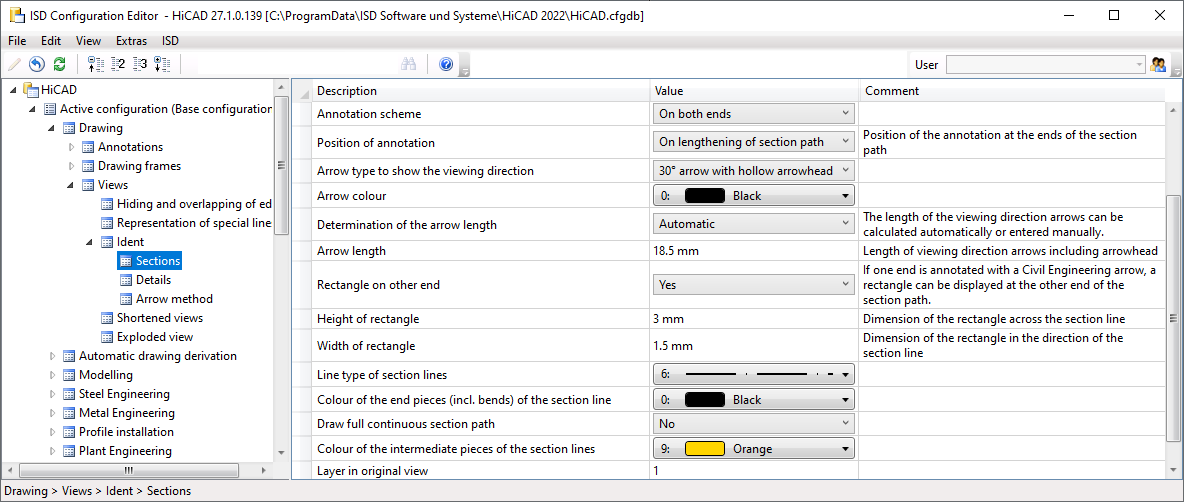Expand all tree levels icon

point(162,64)
